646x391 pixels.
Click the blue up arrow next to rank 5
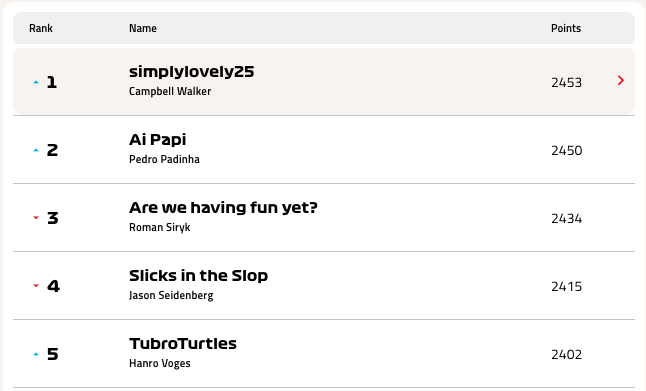tap(36, 354)
